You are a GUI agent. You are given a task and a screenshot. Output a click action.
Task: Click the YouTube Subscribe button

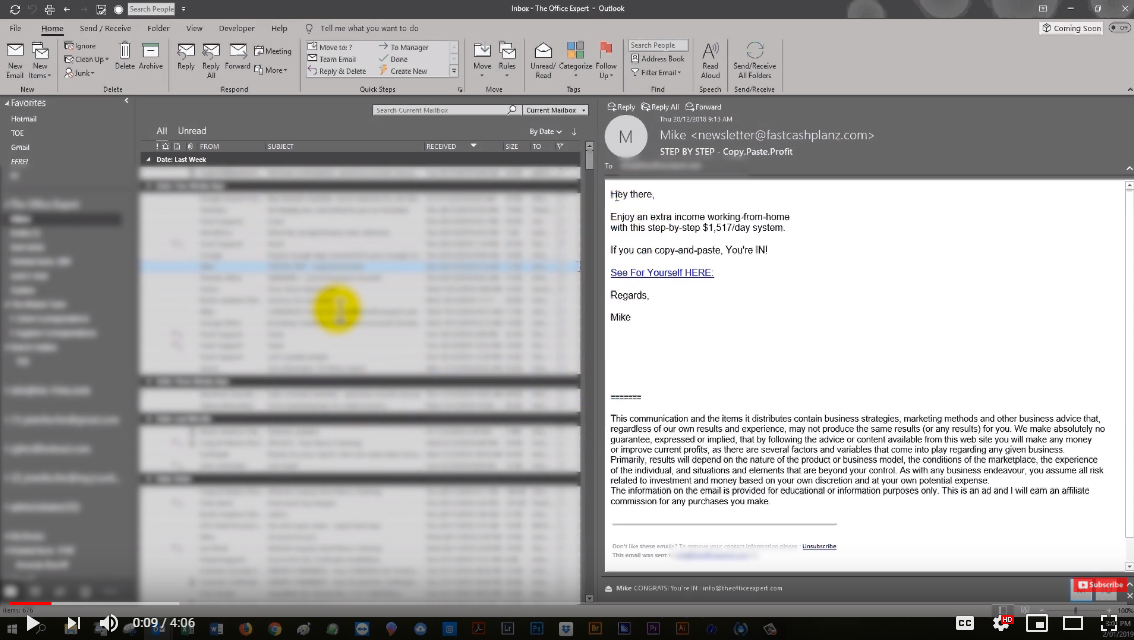point(1100,584)
